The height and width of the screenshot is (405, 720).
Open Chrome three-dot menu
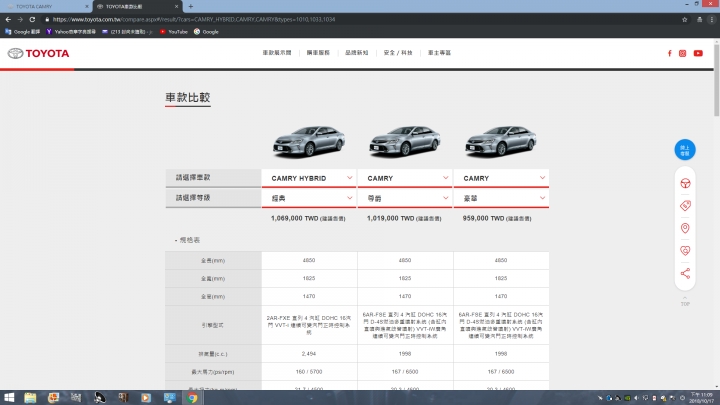712,19
